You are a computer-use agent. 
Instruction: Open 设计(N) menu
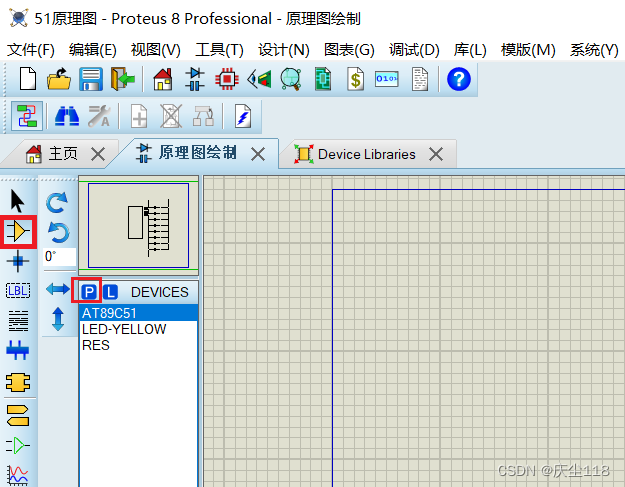click(284, 50)
